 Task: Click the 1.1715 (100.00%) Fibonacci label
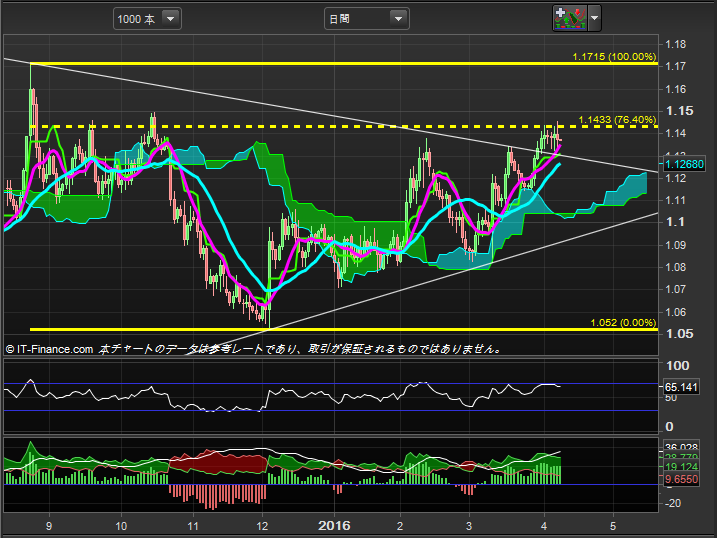[x=614, y=57]
